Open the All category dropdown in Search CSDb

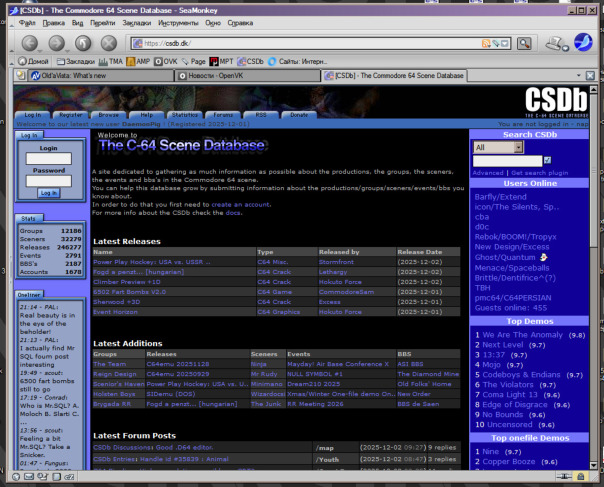pyautogui.click(x=498, y=147)
